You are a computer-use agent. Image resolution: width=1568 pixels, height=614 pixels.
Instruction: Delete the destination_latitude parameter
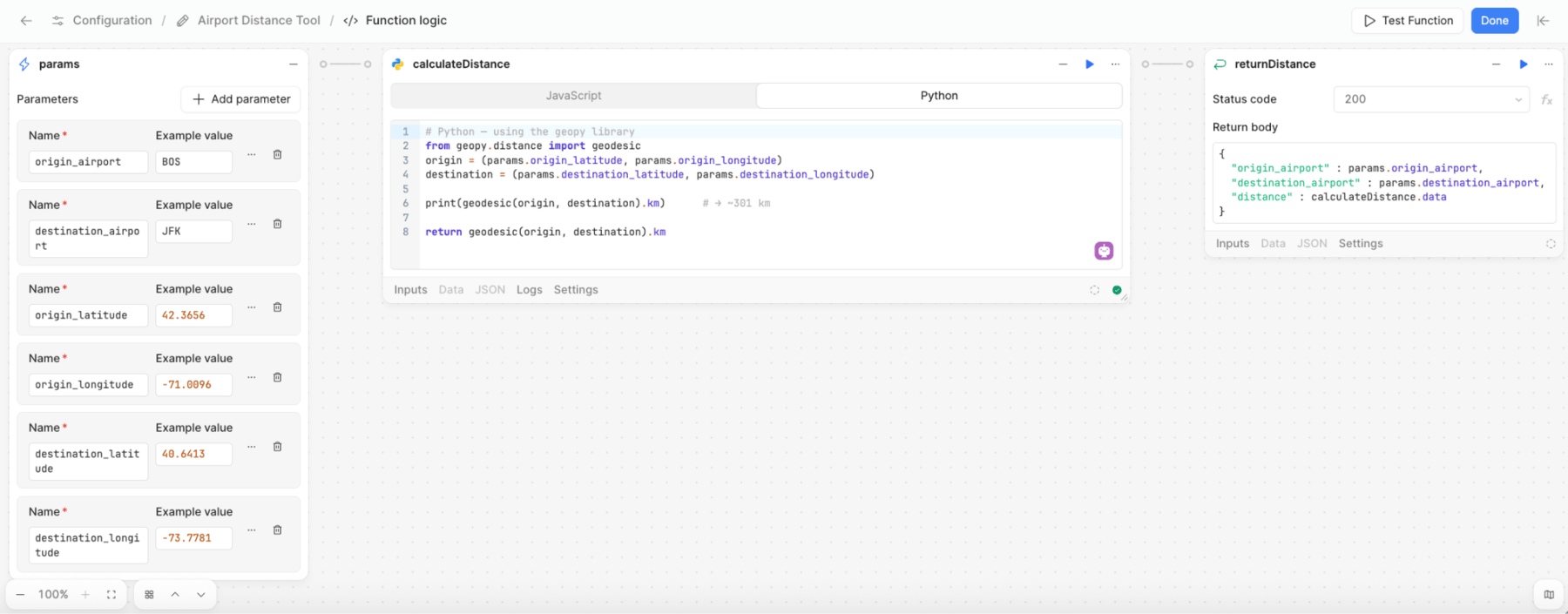pyautogui.click(x=277, y=447)
